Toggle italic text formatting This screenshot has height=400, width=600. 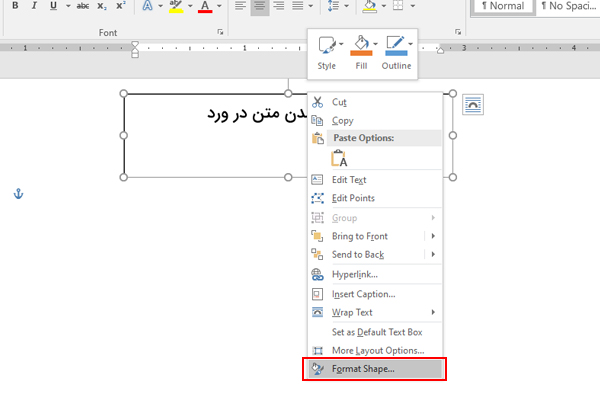[x=32, y=6]
